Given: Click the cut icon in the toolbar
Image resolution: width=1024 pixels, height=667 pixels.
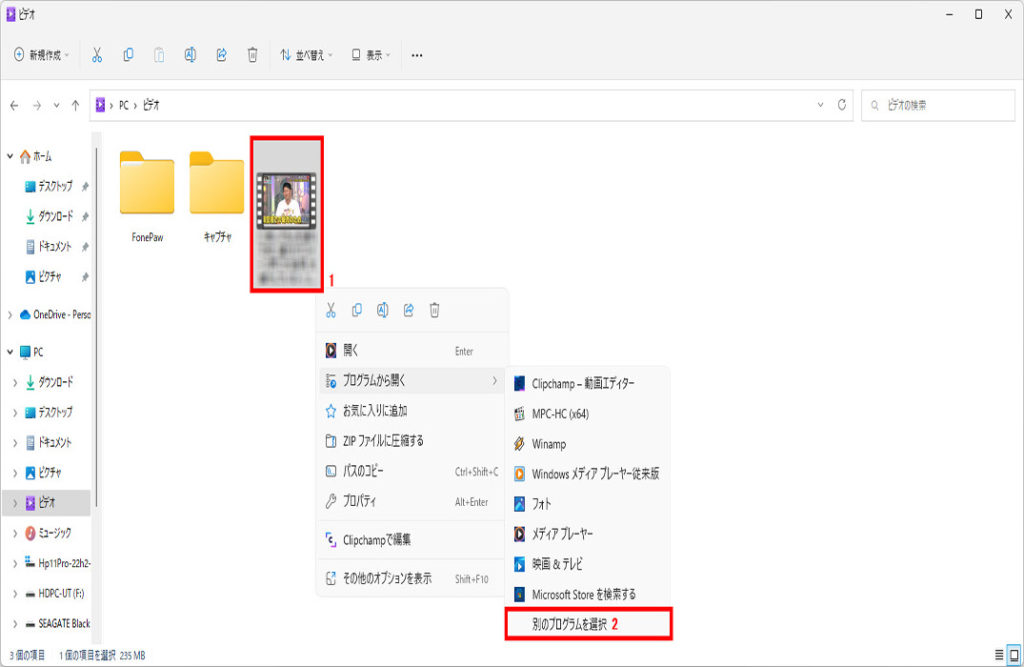Looking at the screenshot, I should (97, 55).
